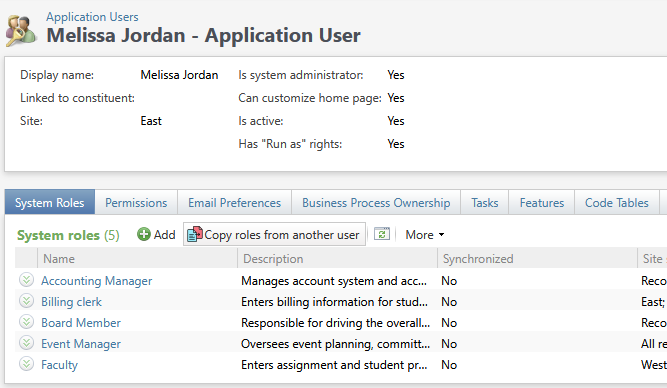Image resolution: width=667 pixels, height=388 pixels.
Task: Open the More dropdown menu
Action: pos(425,234)
